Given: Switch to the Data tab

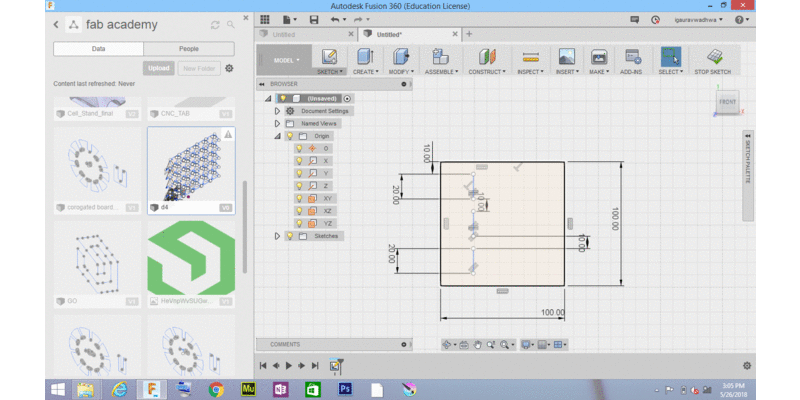Looking at the screenshot, I should 98,49.
